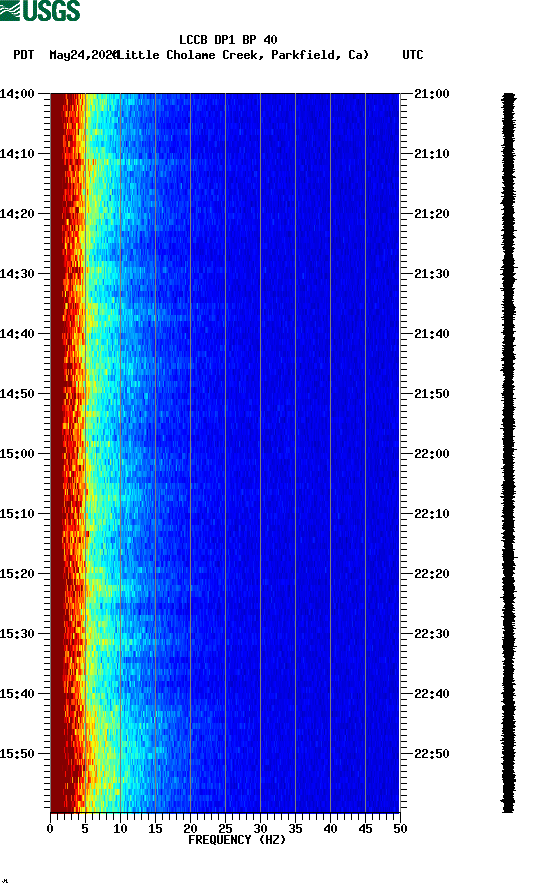Viewport: 552px width, 892px height.
Task: Click the 22:00 UTC time label
Action: (432, 454)
